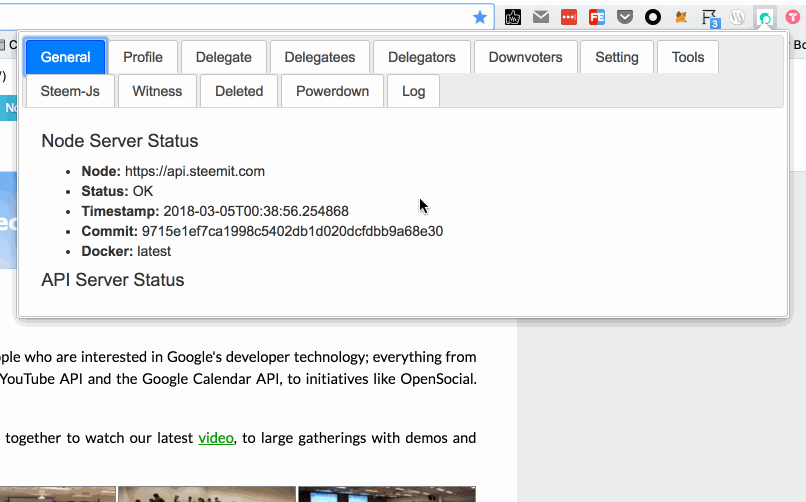The height and width of the screenshot is (502, 806).
Task: Open the MetaMask fox extension
Action: click(681, 17)
